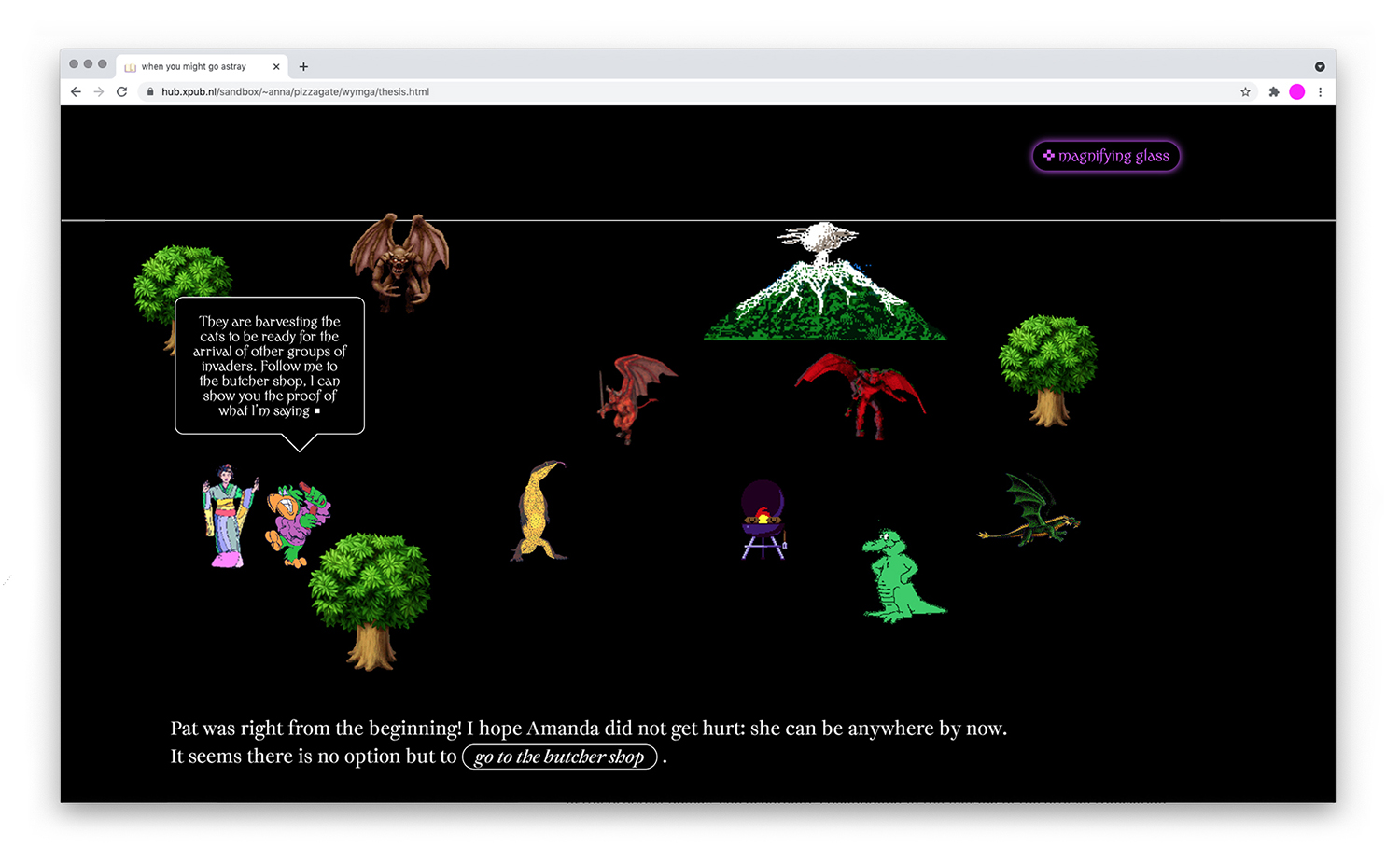Open the extensions puzzle icon
This screenshot has width=1400, height=861.
pyautogui.click(x=1274, y=92)
